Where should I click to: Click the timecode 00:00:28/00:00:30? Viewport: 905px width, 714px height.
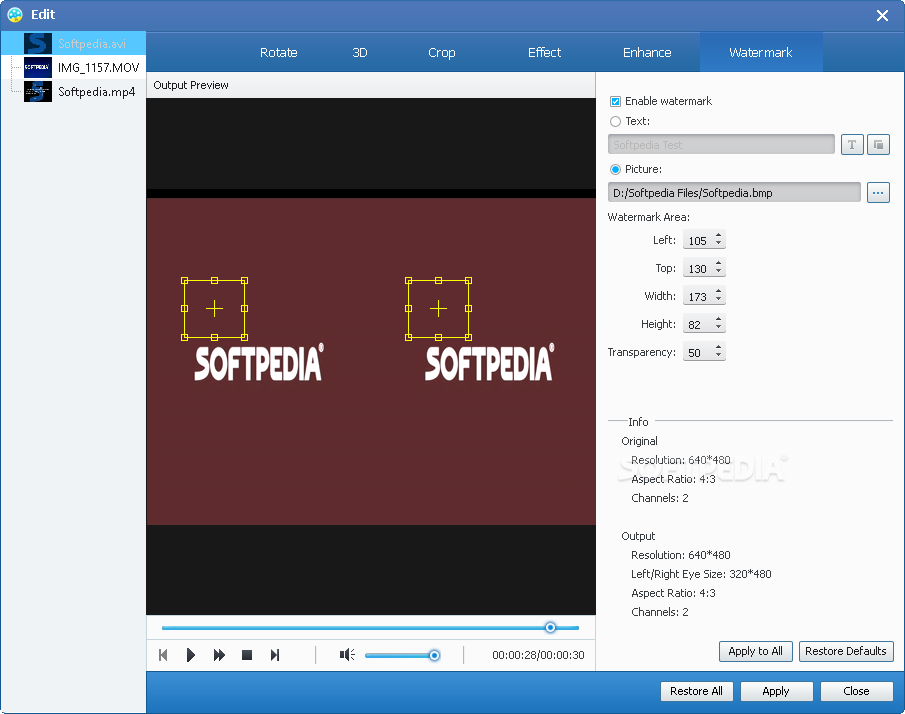pyautogui.click(x=538, y=655)
